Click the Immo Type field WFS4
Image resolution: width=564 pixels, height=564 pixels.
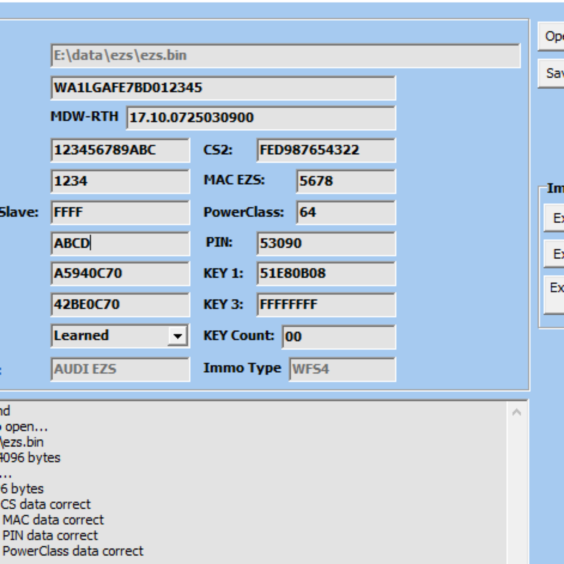click(342, 369)
